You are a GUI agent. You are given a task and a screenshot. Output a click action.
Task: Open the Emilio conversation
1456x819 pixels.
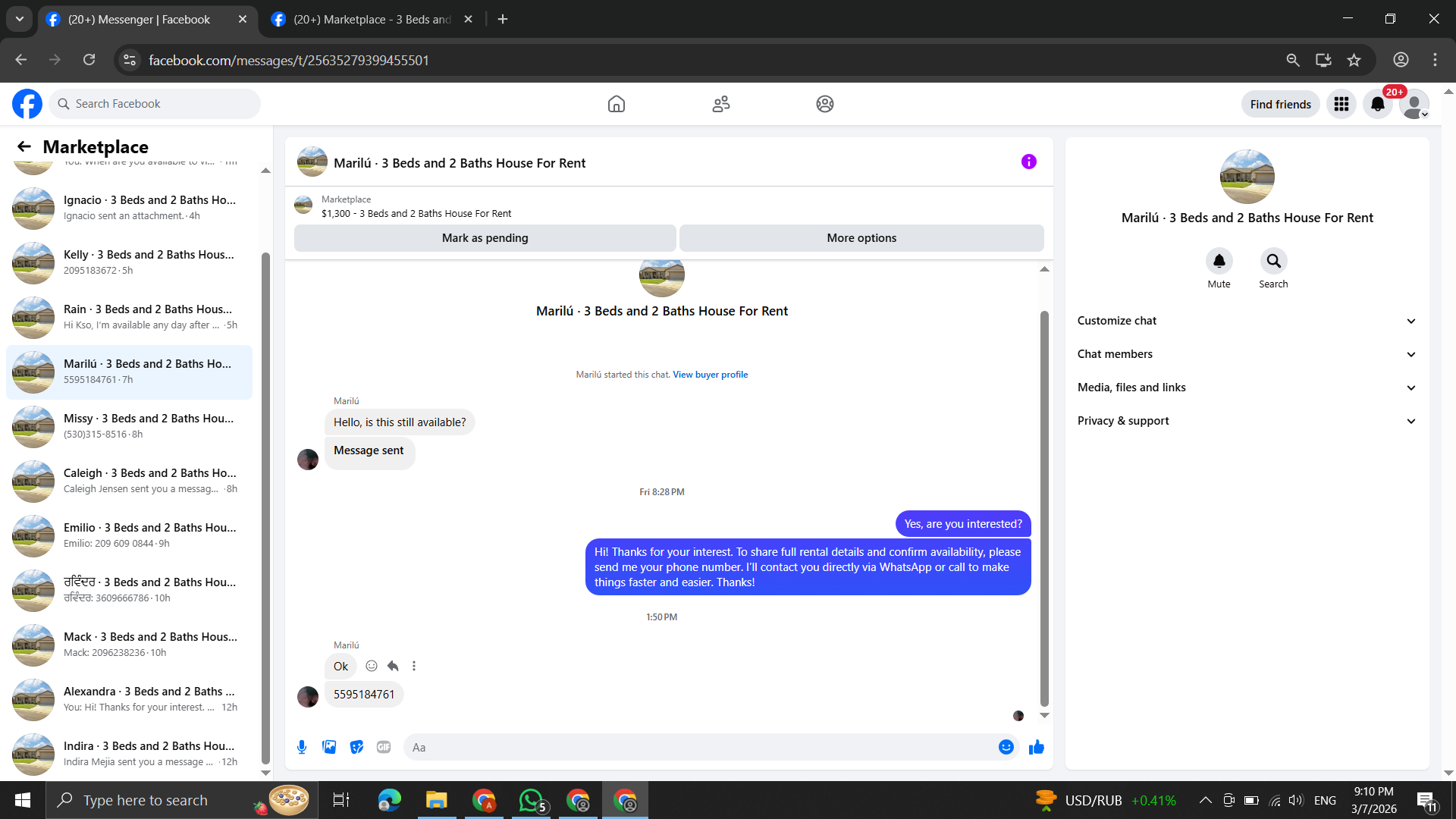[x=129, y=535]
